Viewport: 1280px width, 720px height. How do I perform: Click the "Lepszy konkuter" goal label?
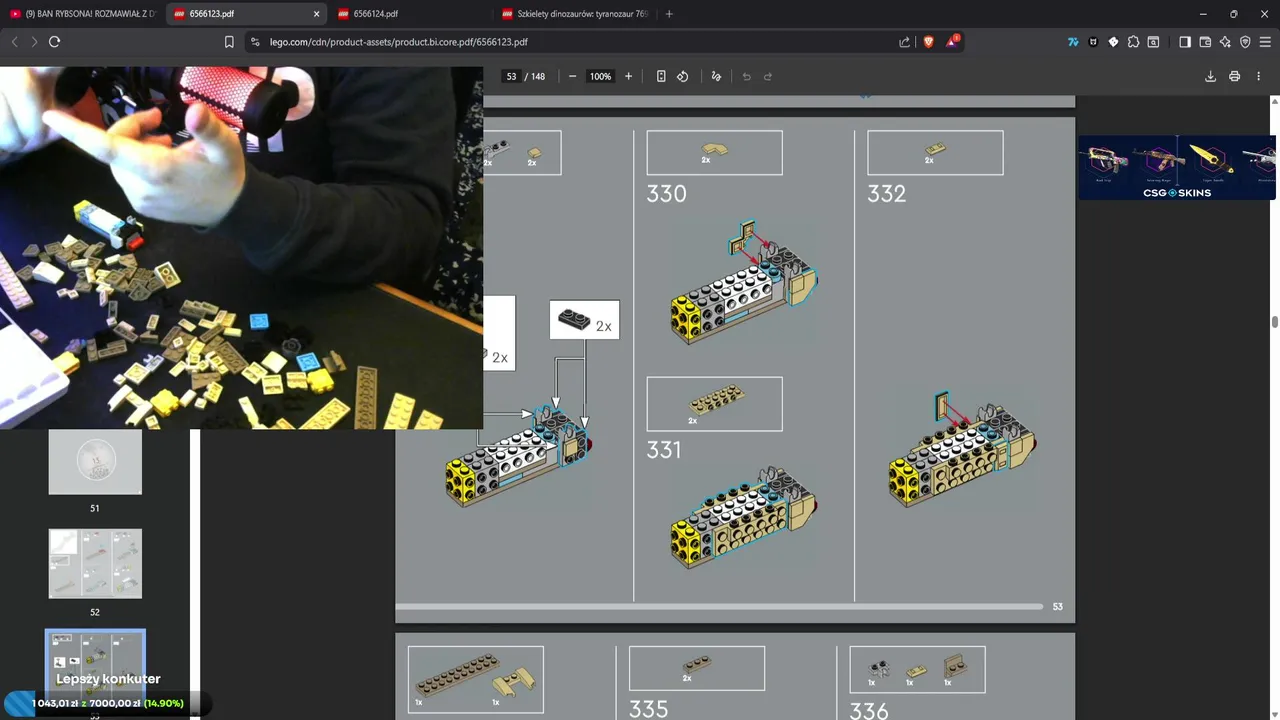pos(108,679)
